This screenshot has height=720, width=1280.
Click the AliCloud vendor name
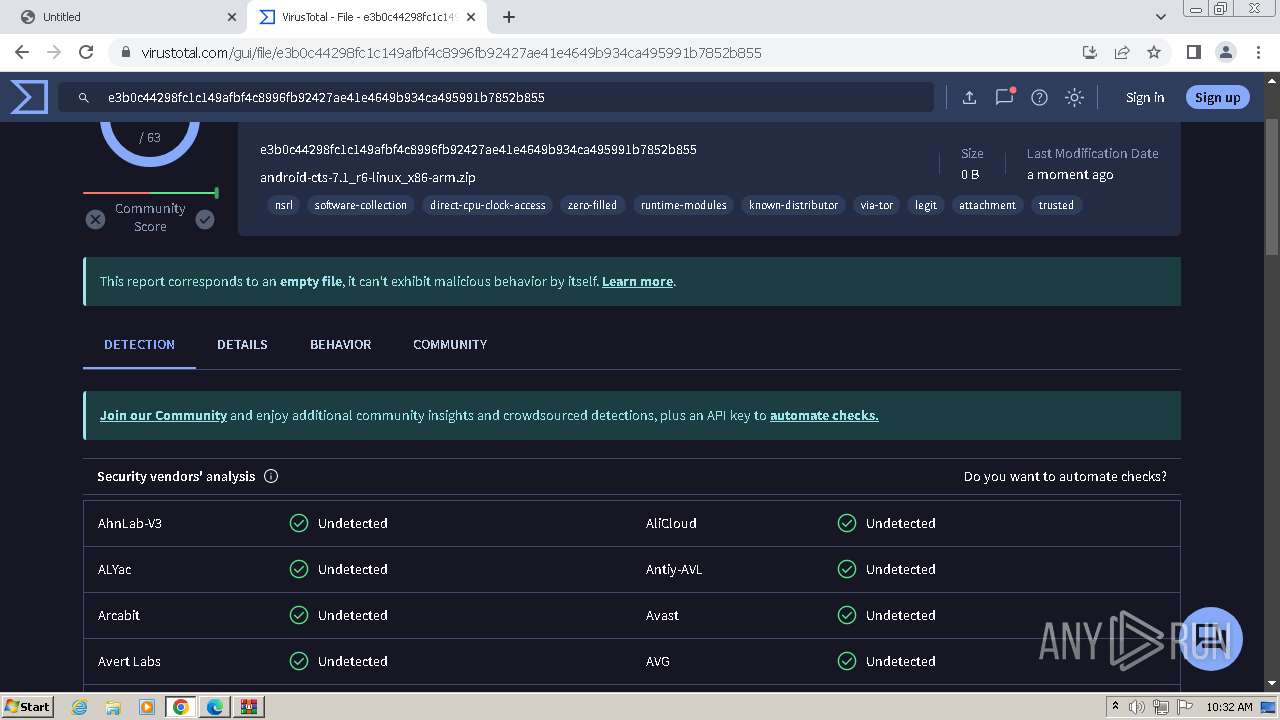[671, 523]
